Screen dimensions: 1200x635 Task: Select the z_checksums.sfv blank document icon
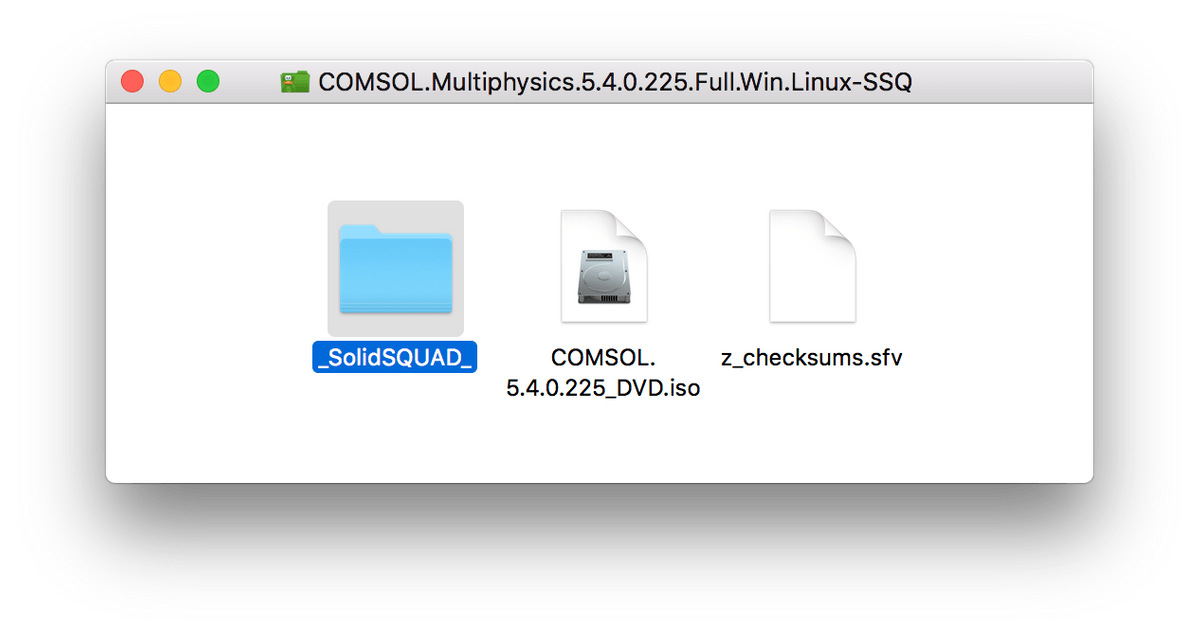pos(812,266)
